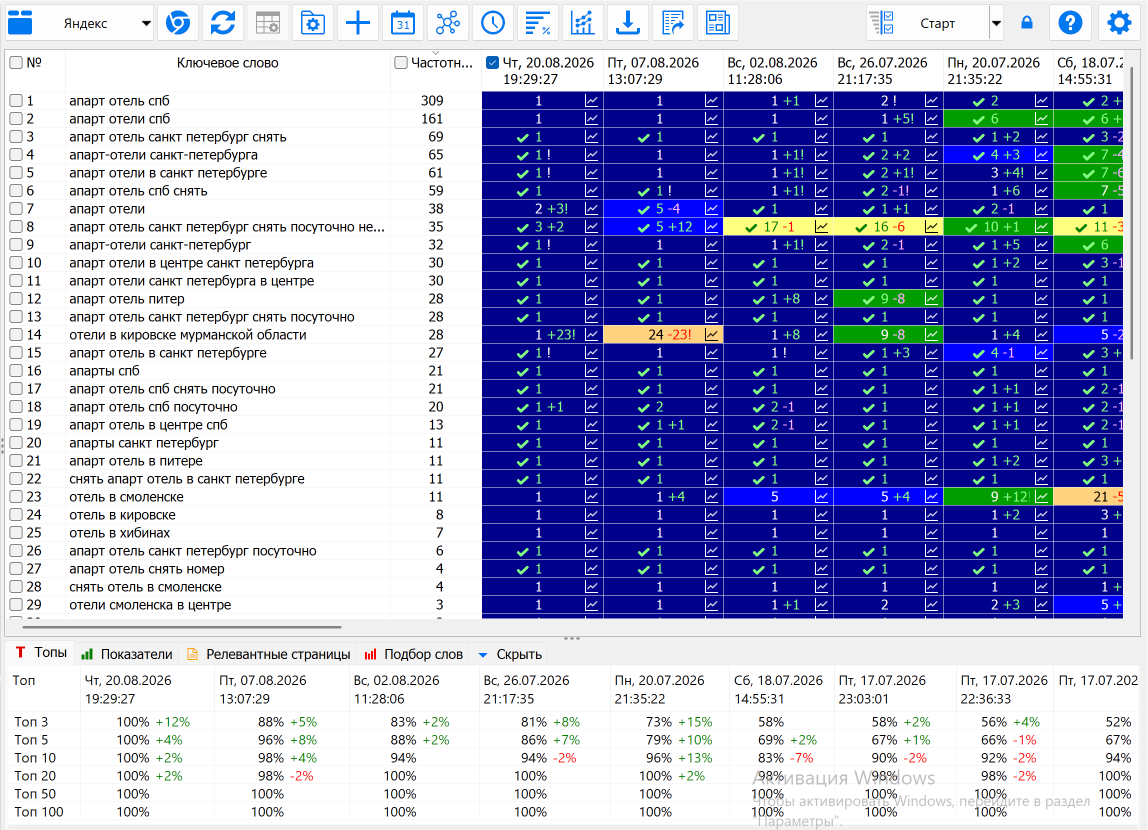Open the Подбор слов tab
Screen dimensions: 1148x830
click(414, 654)
